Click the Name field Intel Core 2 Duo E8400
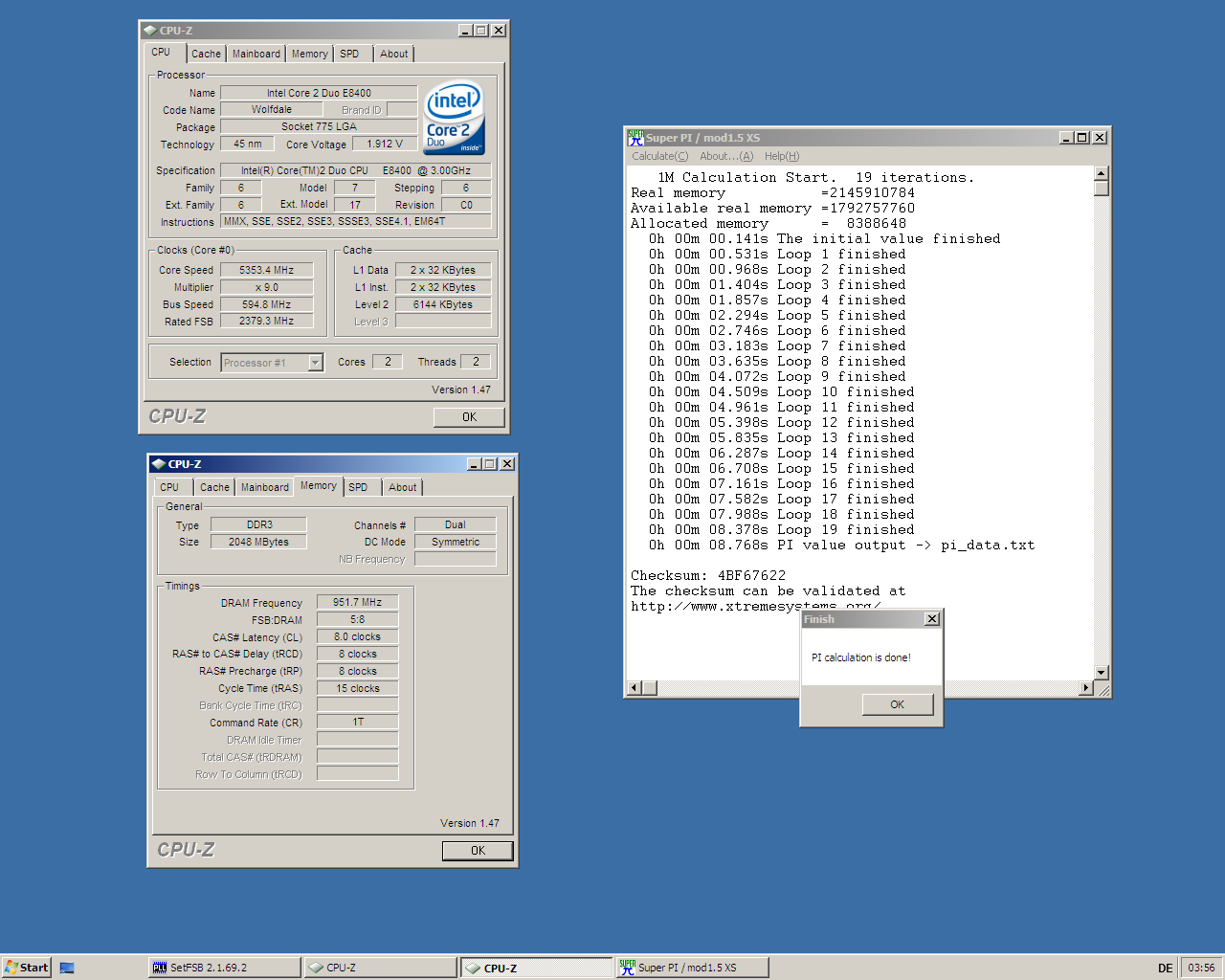 click(319, 93)
